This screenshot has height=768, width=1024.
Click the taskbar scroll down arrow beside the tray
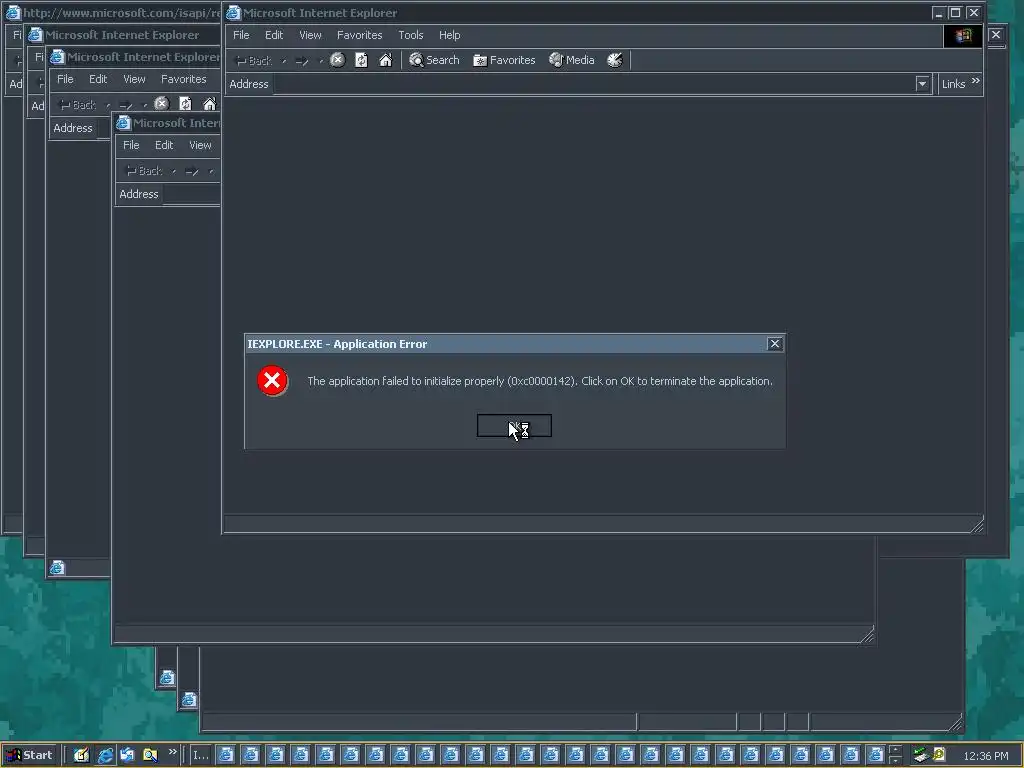pyautogui.click(x=895, y=760)
